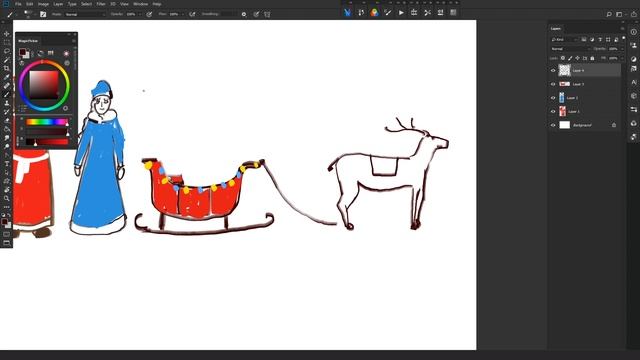Screen dimensions: 640x360
Task: Select the Rectangular Marquee tool
Action: 7,42
